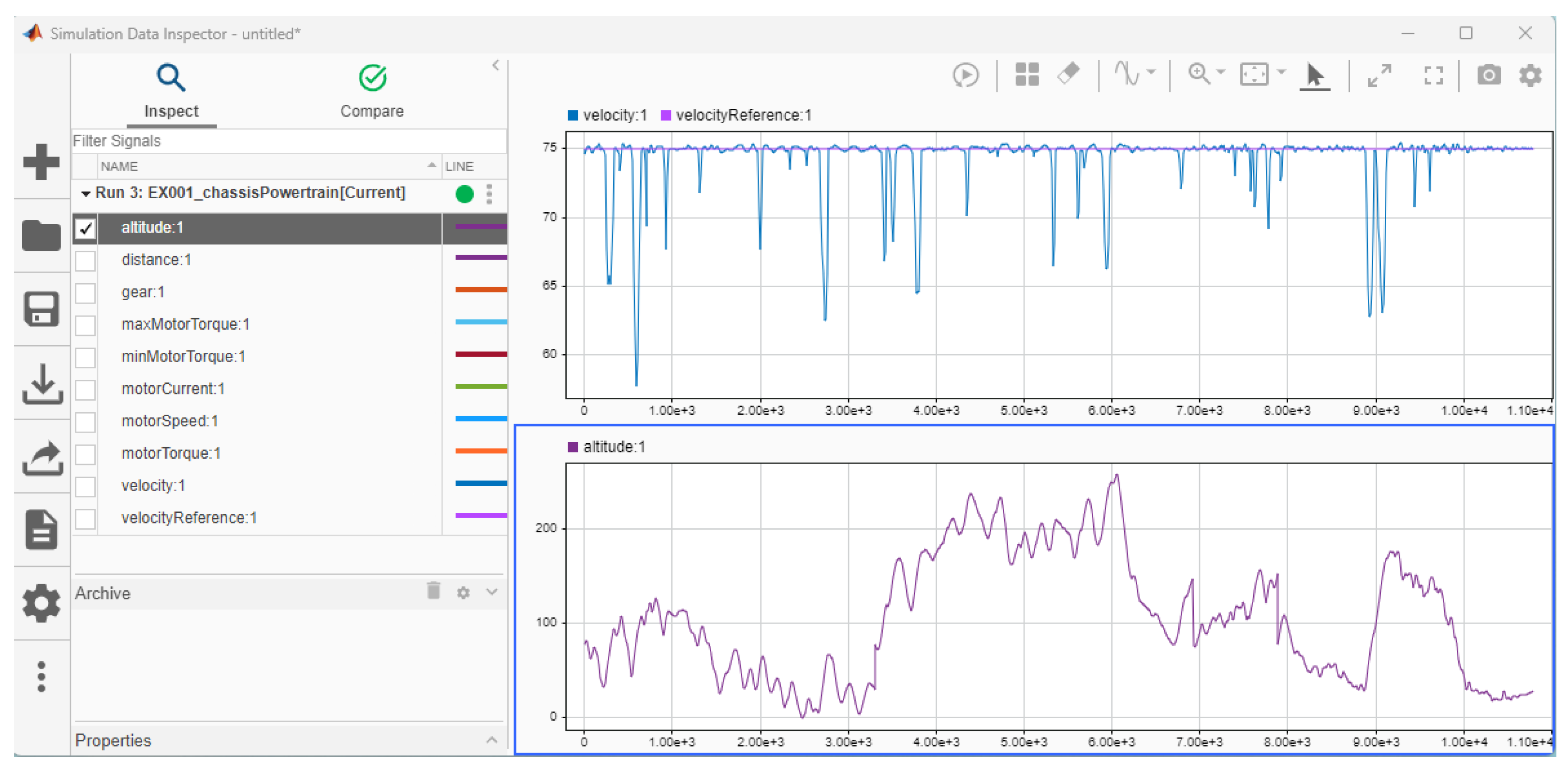Screen dimensions: 1568x769
Task: Click the save session disk icon
Action: (x=41, y=309)
